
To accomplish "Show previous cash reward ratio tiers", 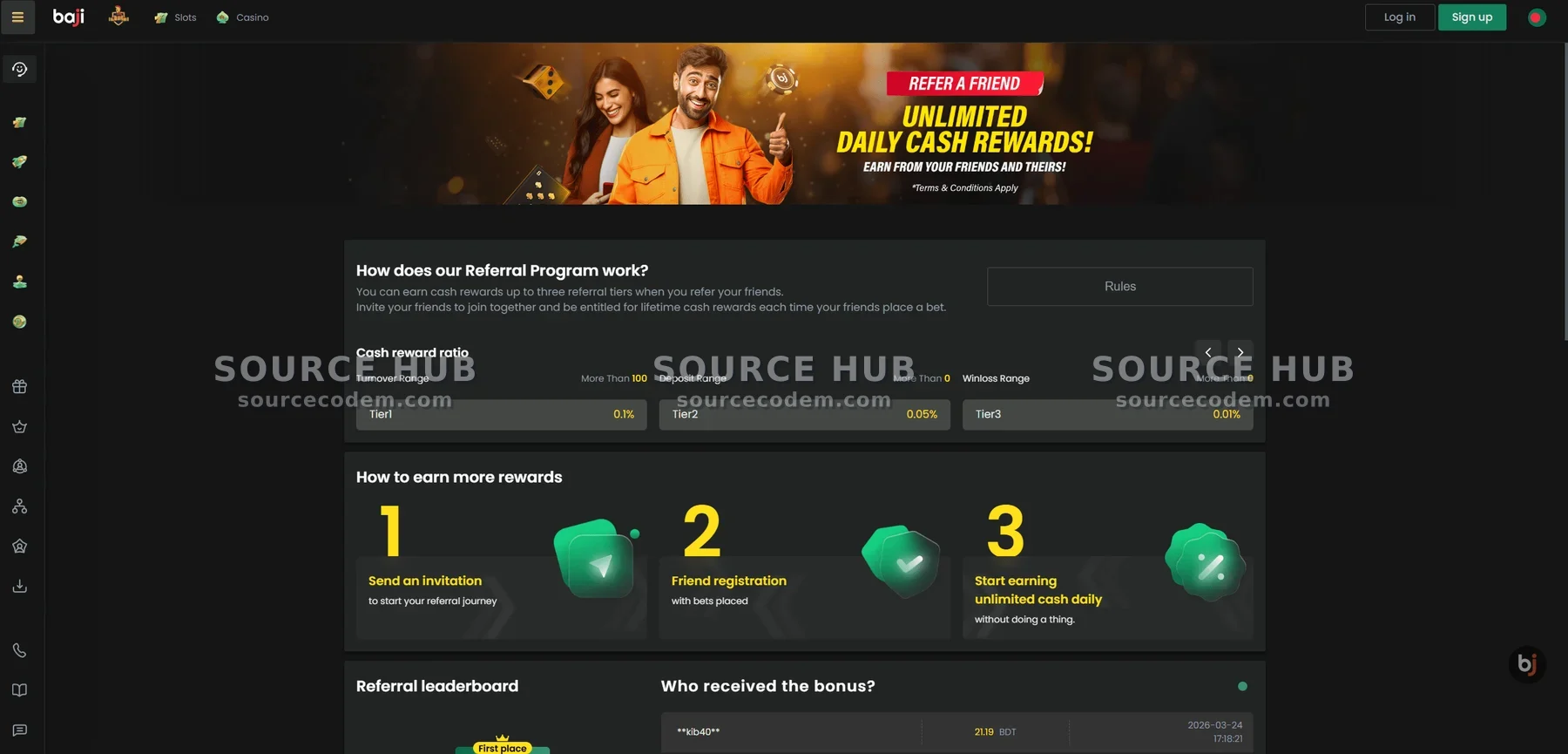I will [x=1207, y=352].
